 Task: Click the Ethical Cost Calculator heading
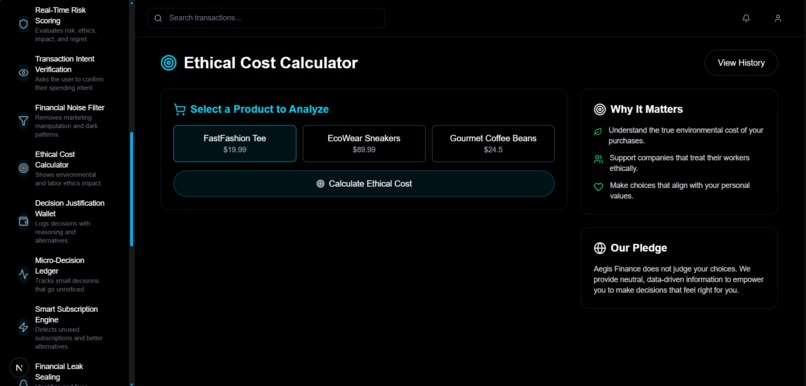(270, 63)
